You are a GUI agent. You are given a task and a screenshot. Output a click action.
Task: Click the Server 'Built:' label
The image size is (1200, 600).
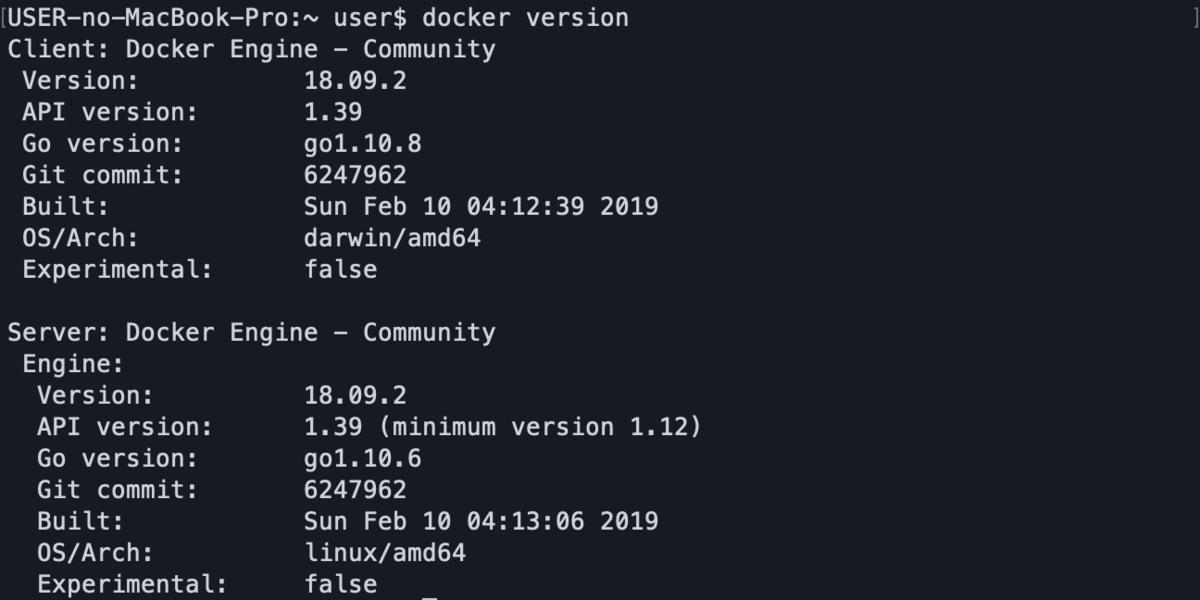tap(81, 521)
